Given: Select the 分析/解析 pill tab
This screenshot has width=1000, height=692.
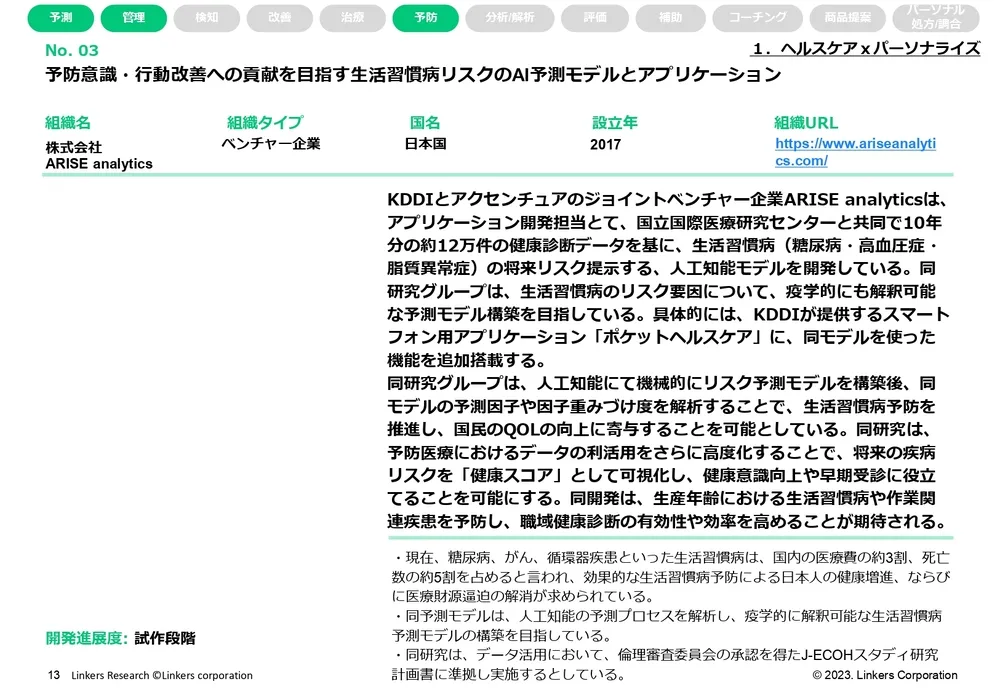Looking at the screenshot, I should tap(510, 18).
